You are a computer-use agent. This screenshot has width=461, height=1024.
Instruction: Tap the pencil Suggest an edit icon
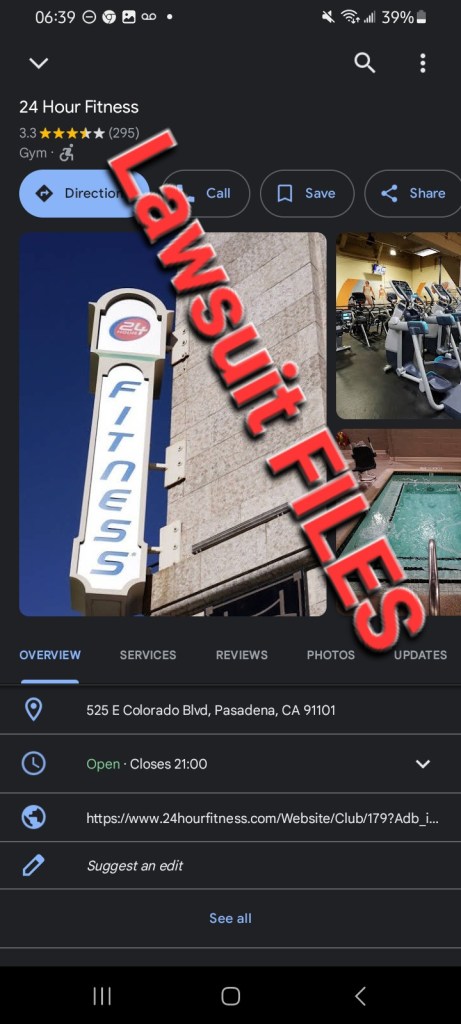tap(33, 866)
